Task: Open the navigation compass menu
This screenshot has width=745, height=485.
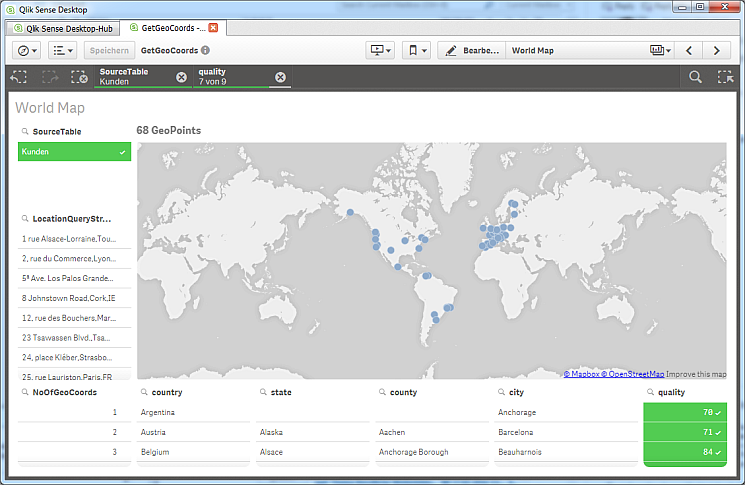Action: (x=27, y=50)
